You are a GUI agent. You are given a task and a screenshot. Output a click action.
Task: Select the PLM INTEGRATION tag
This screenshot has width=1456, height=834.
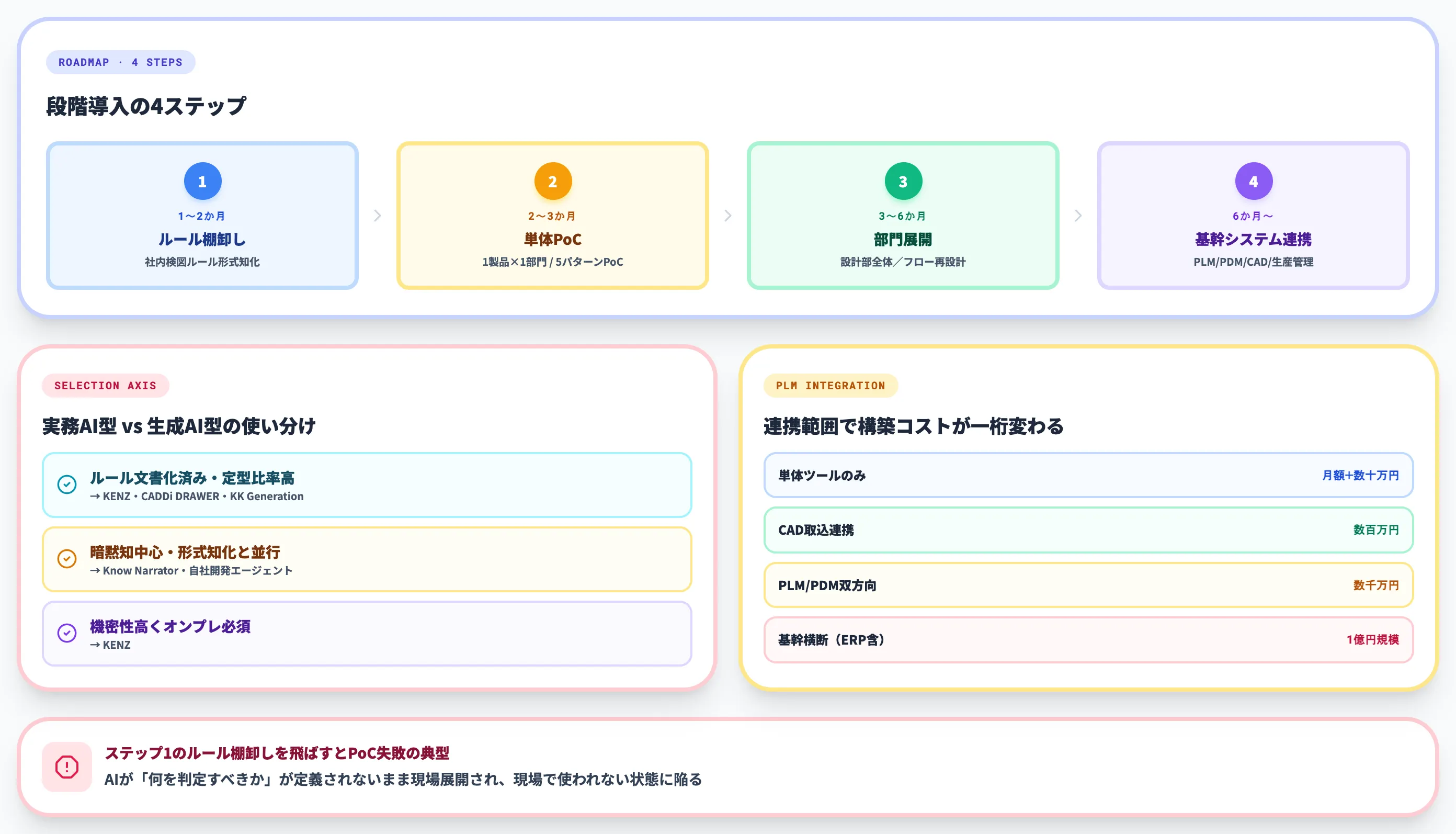830,386
